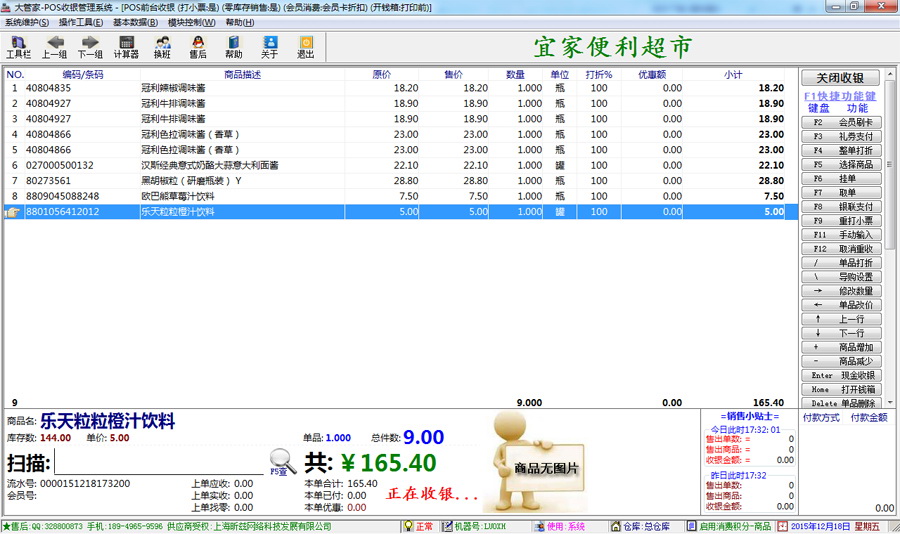
Task: Click the 小计 column header
Action: (733, 75)
